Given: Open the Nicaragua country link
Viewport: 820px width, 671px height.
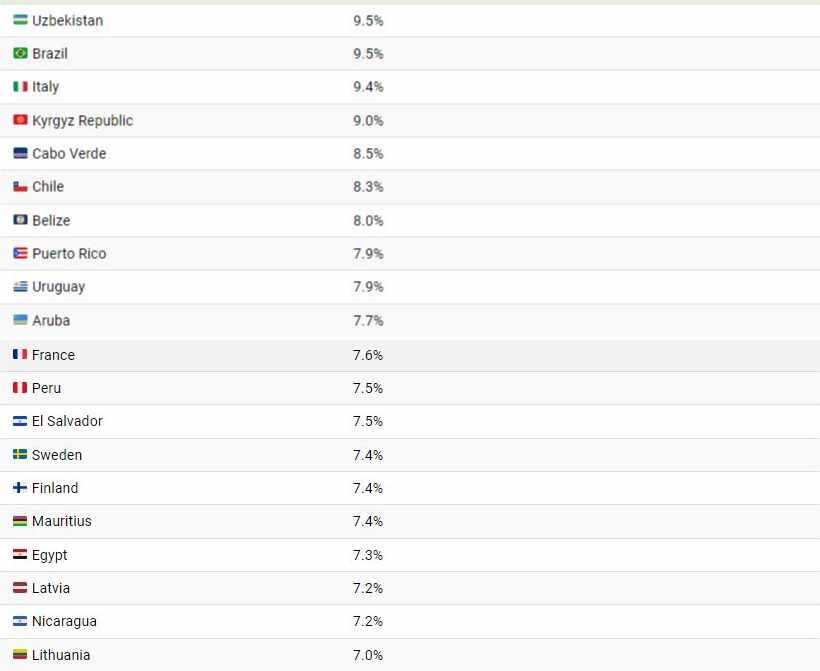Looking at the screenshot, I should pyautogui.click(x=64, y=621).
